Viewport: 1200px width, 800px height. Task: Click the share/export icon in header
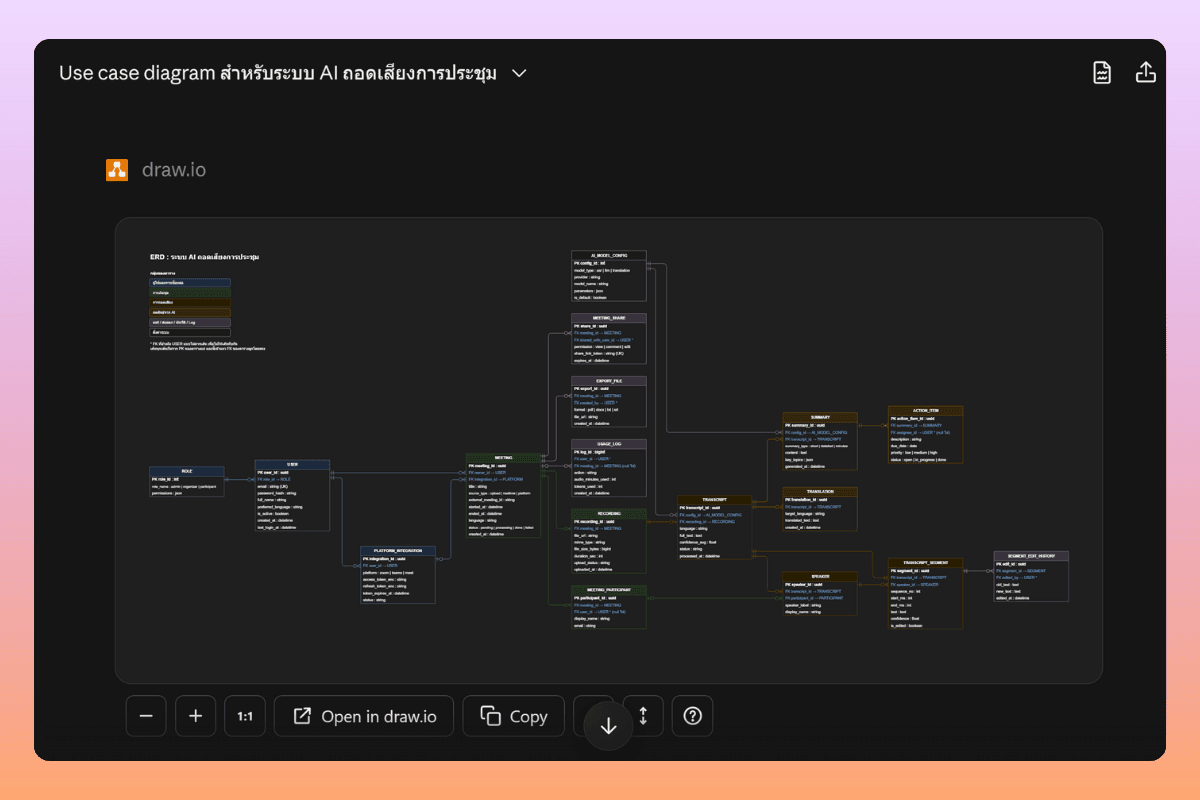click(1146, 73)
